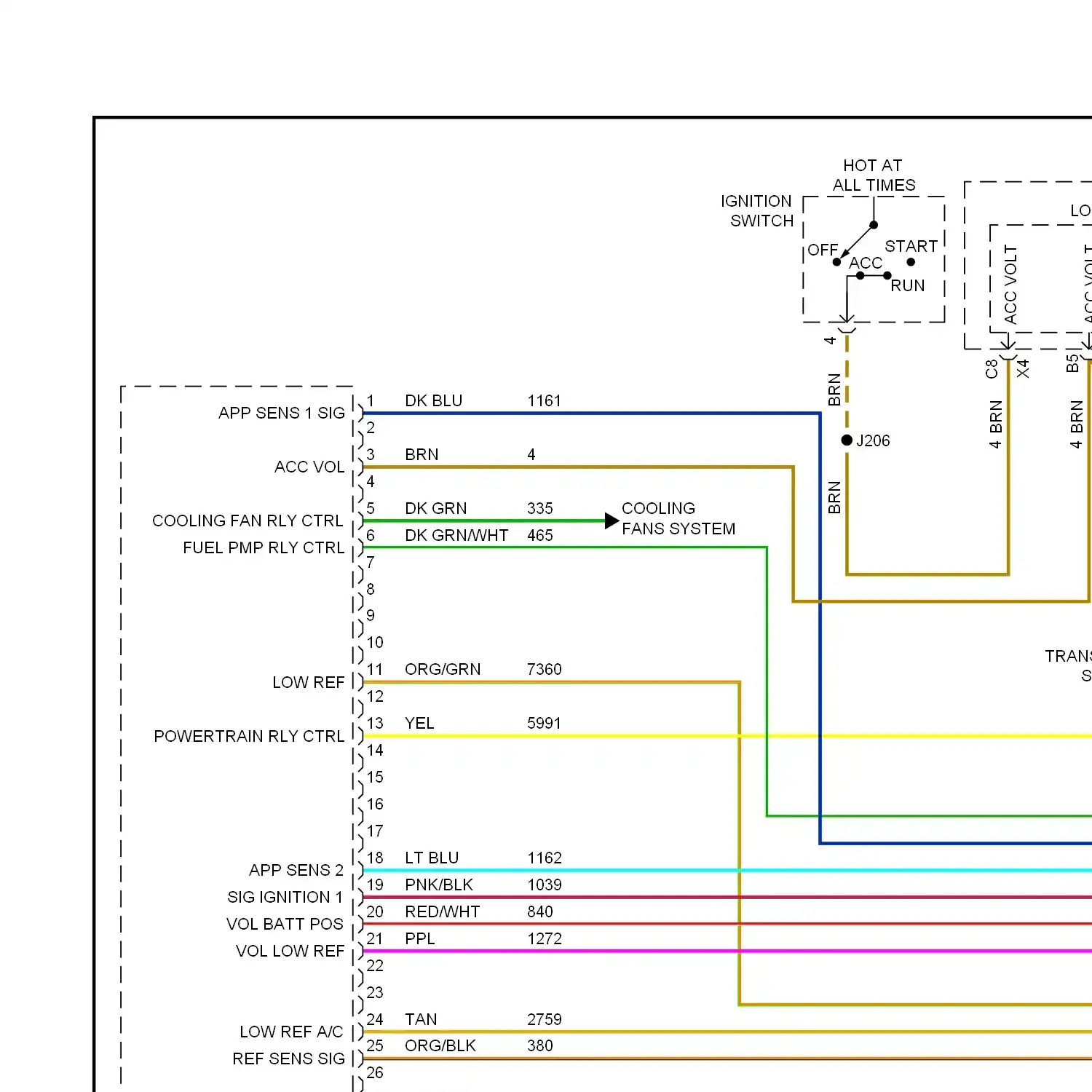1092x1092 pixels.
Task: Select circuit number 465
Action: tap(539, 535)
